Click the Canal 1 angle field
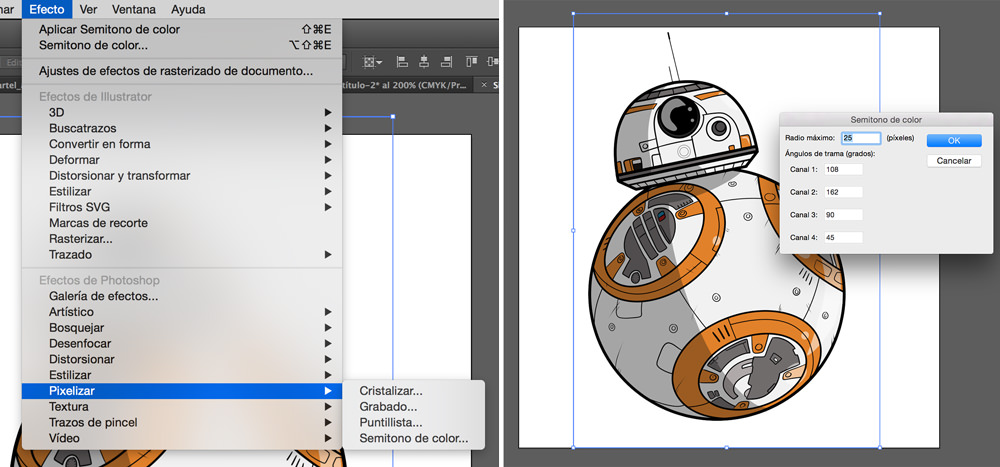This screenshot has height=467, width=1000. pyautogui.click(x=843, y=169)
